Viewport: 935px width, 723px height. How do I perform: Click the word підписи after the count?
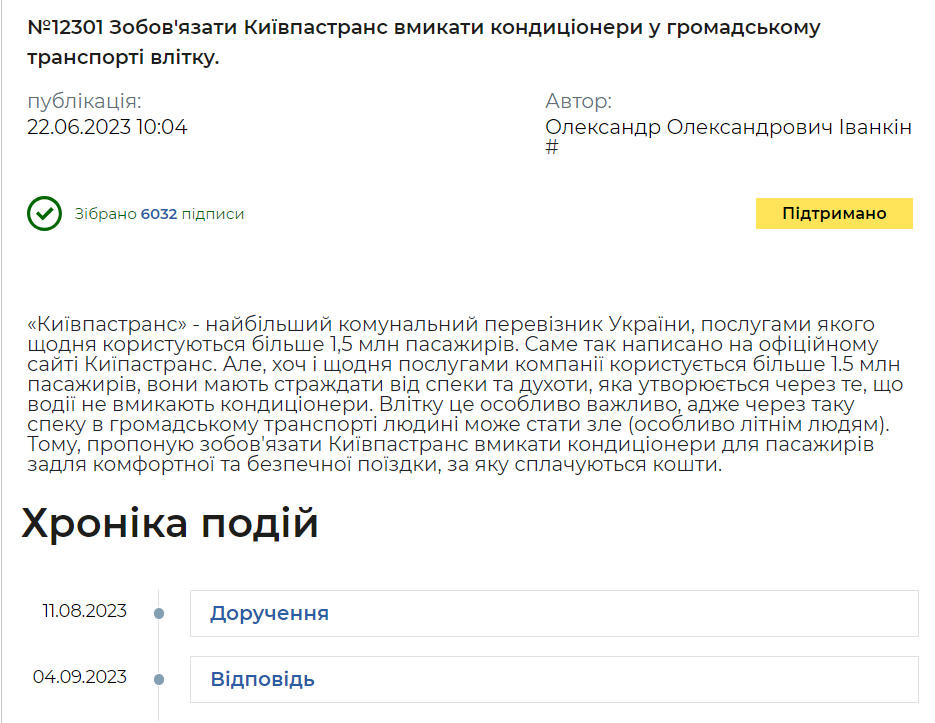213,214
